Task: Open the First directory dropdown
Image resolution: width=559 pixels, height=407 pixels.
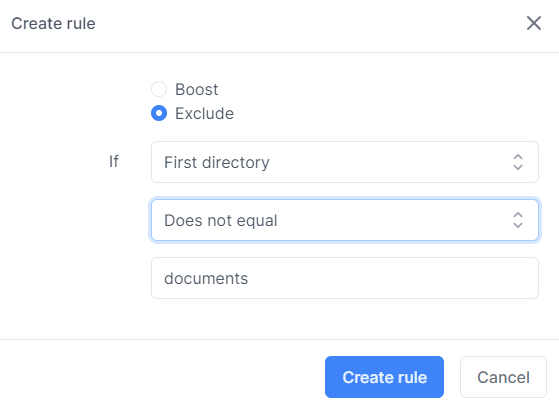Action: coord(345,162)
